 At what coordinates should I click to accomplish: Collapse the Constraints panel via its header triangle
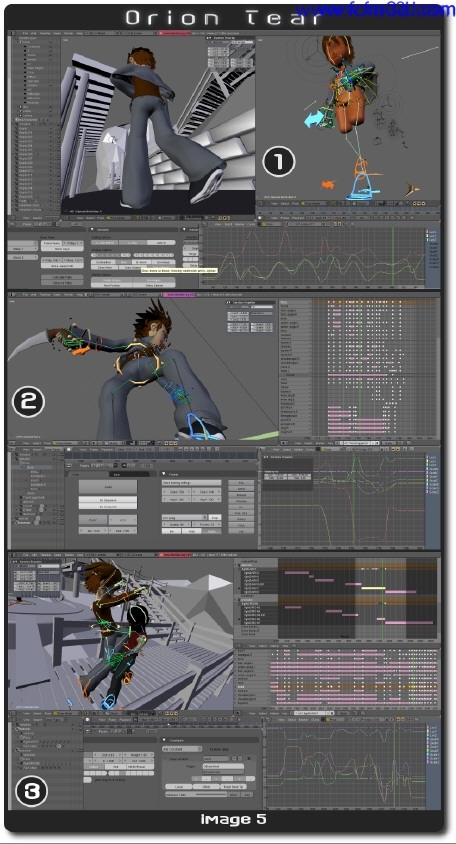(164, 740)
